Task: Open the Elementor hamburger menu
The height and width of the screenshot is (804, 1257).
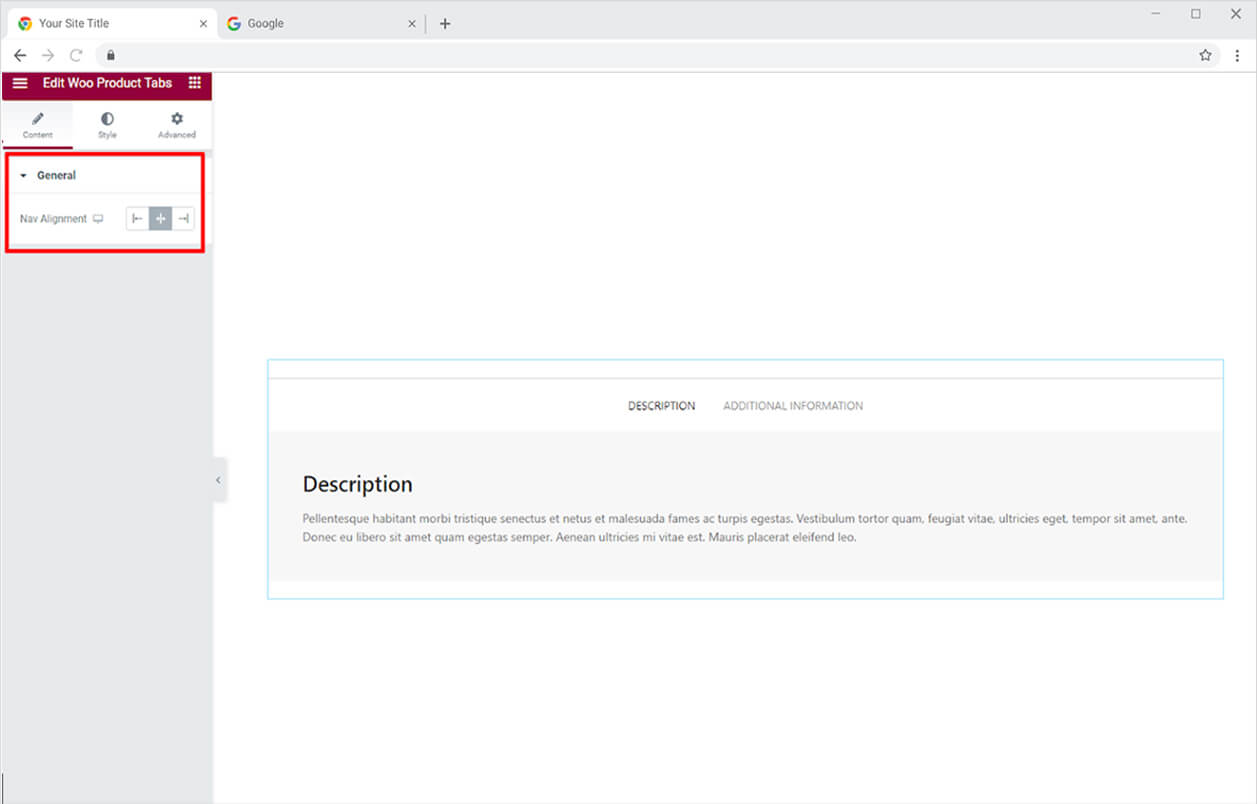Action: 20,83
